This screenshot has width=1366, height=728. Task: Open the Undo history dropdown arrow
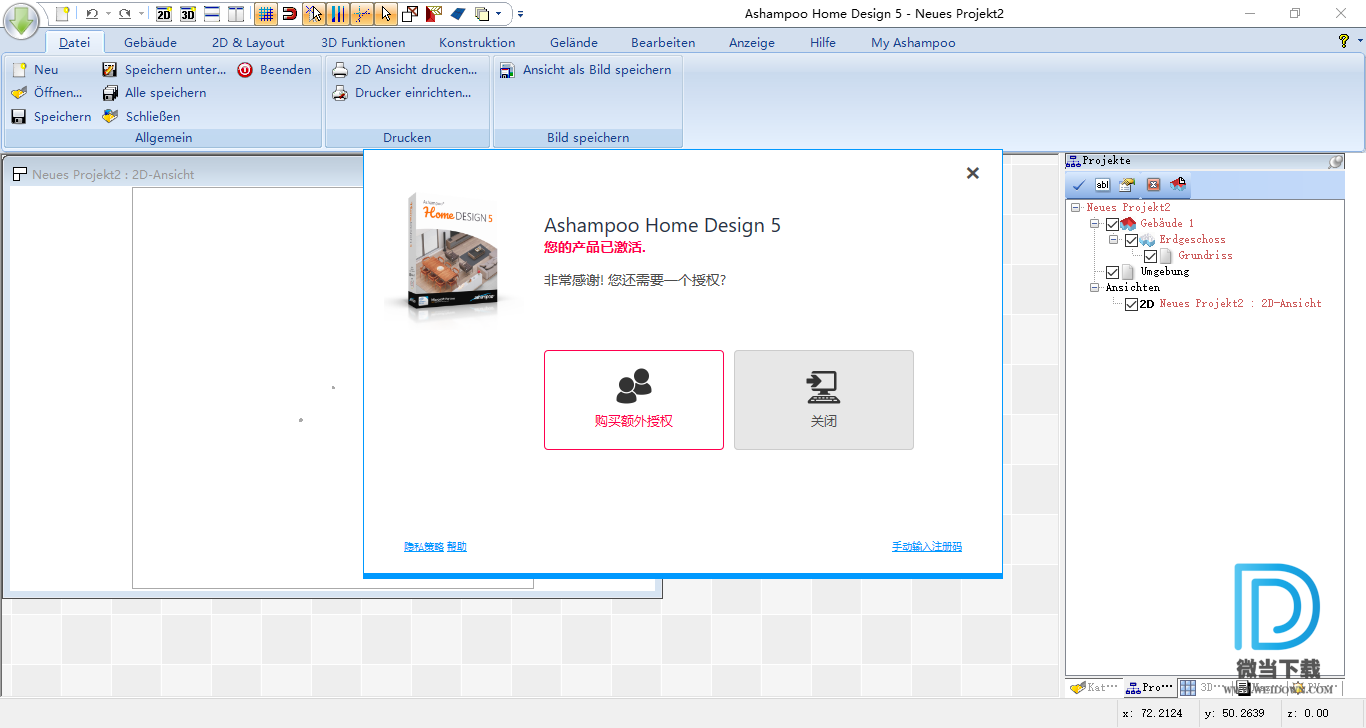[x=108, y=14]
